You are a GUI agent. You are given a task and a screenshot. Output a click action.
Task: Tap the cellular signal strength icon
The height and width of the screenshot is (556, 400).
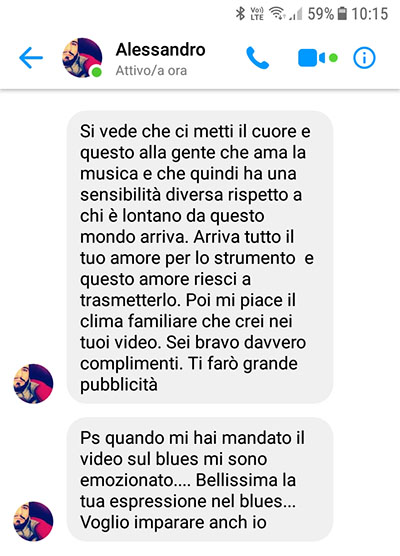point(296,14)
